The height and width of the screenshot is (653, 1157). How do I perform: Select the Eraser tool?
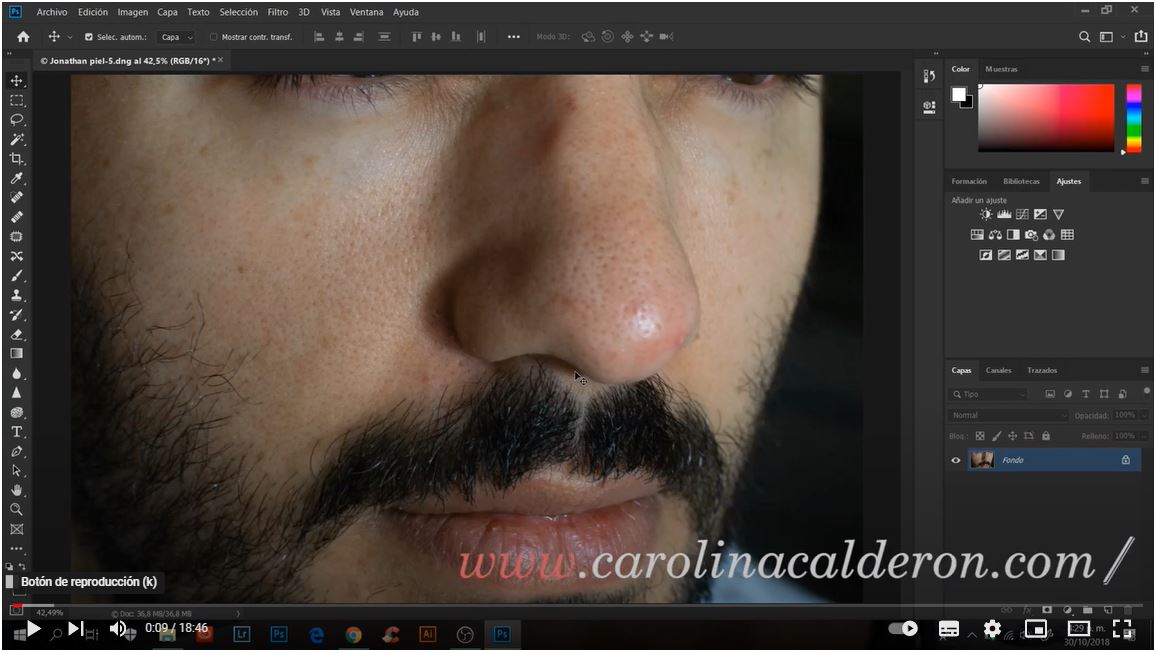tap(16, 334)
